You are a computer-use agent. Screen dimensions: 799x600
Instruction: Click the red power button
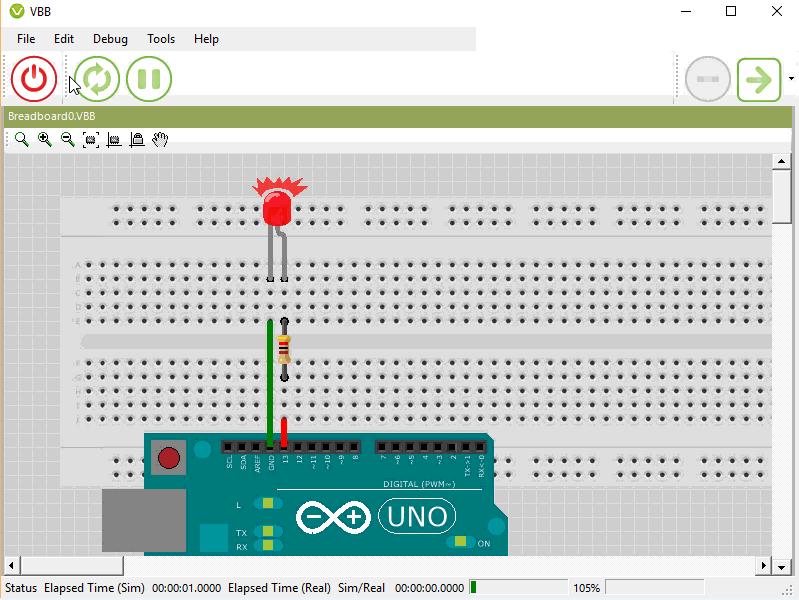[34, 79]
